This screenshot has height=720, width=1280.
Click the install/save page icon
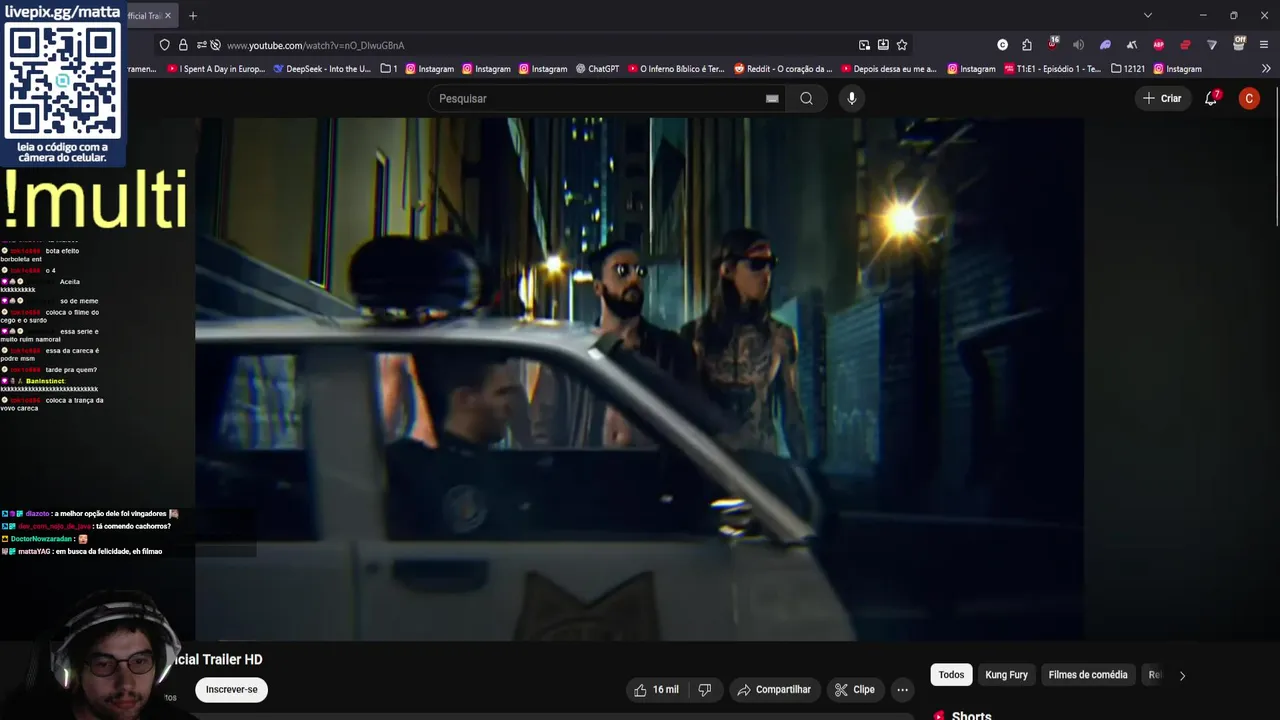point(883,45)
